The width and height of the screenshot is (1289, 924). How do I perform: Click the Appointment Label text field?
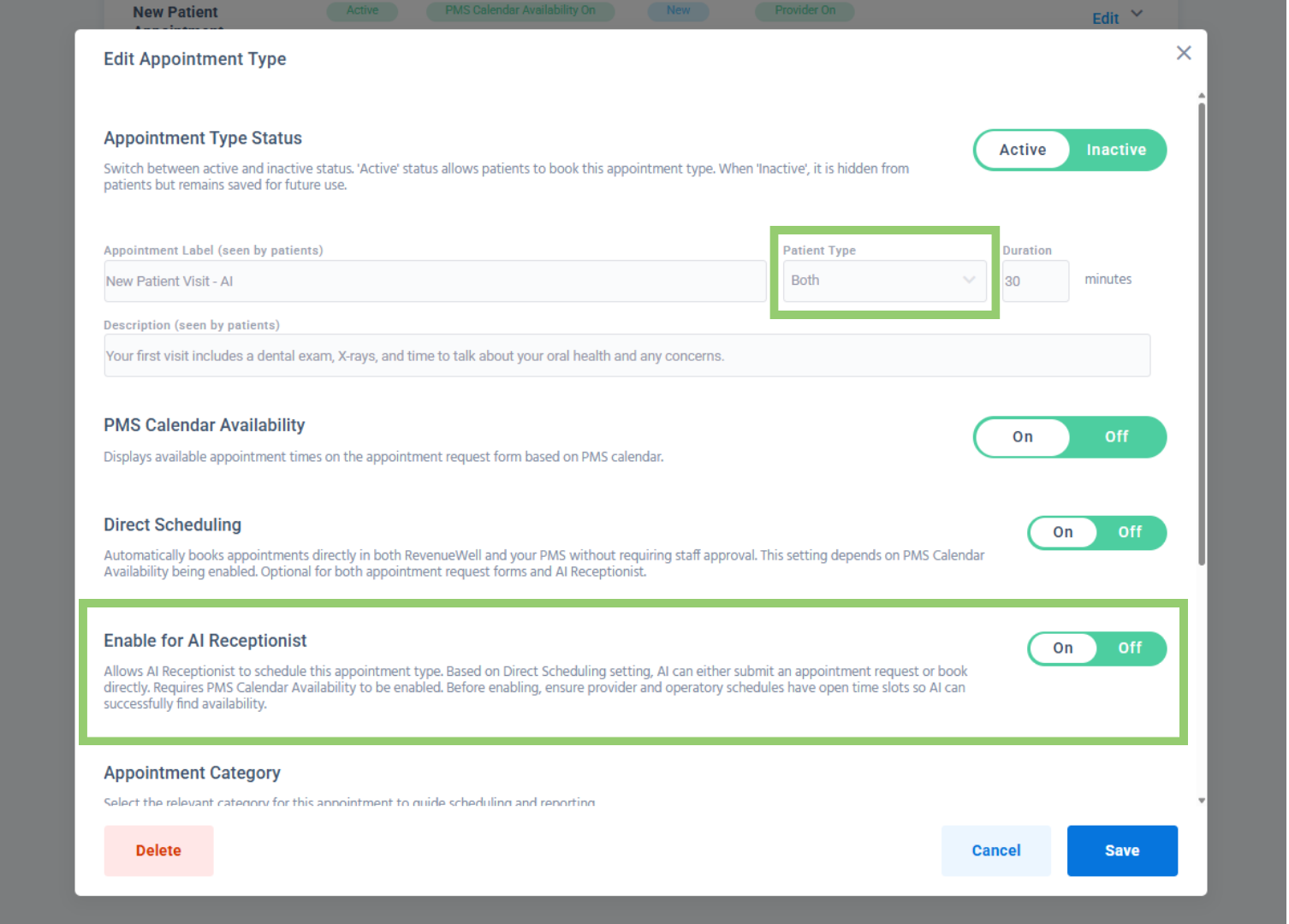pyautogui.click(x=434, y=281)
